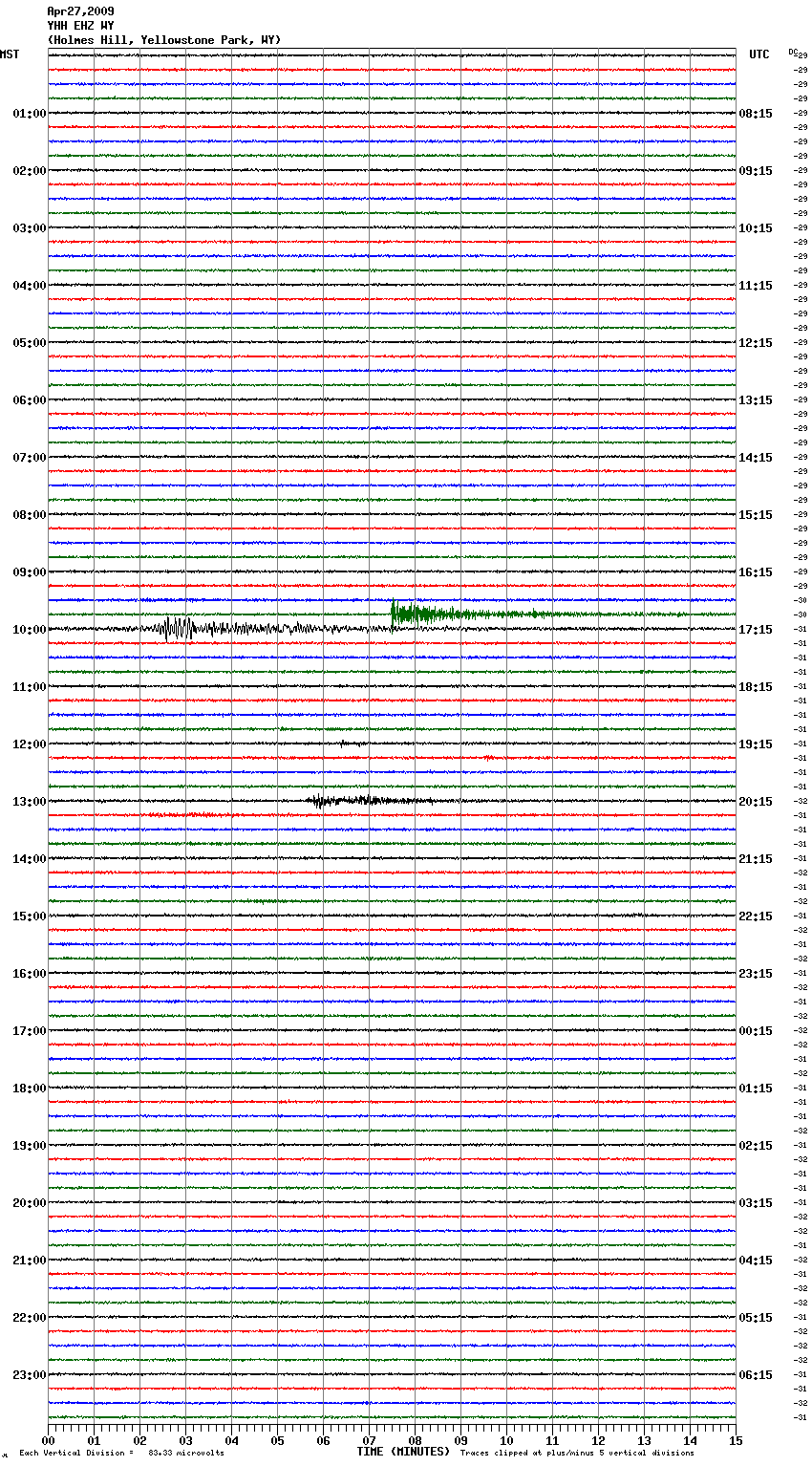This screenshot has width=812, height=1466.
Task: Select the 08:00 MST hour label
Action: [30, 515]
